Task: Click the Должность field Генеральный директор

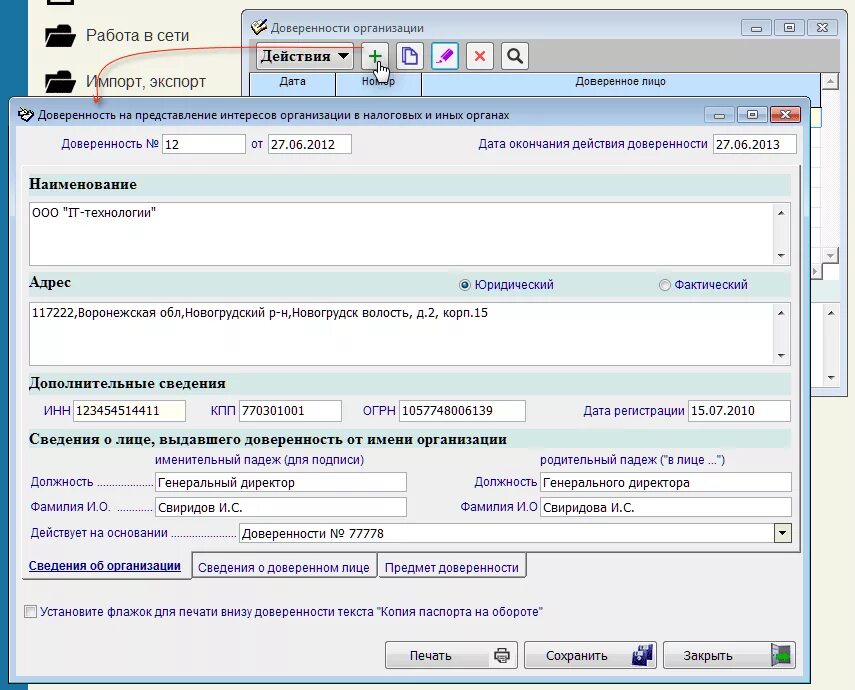Action: (x=281, y=482)
